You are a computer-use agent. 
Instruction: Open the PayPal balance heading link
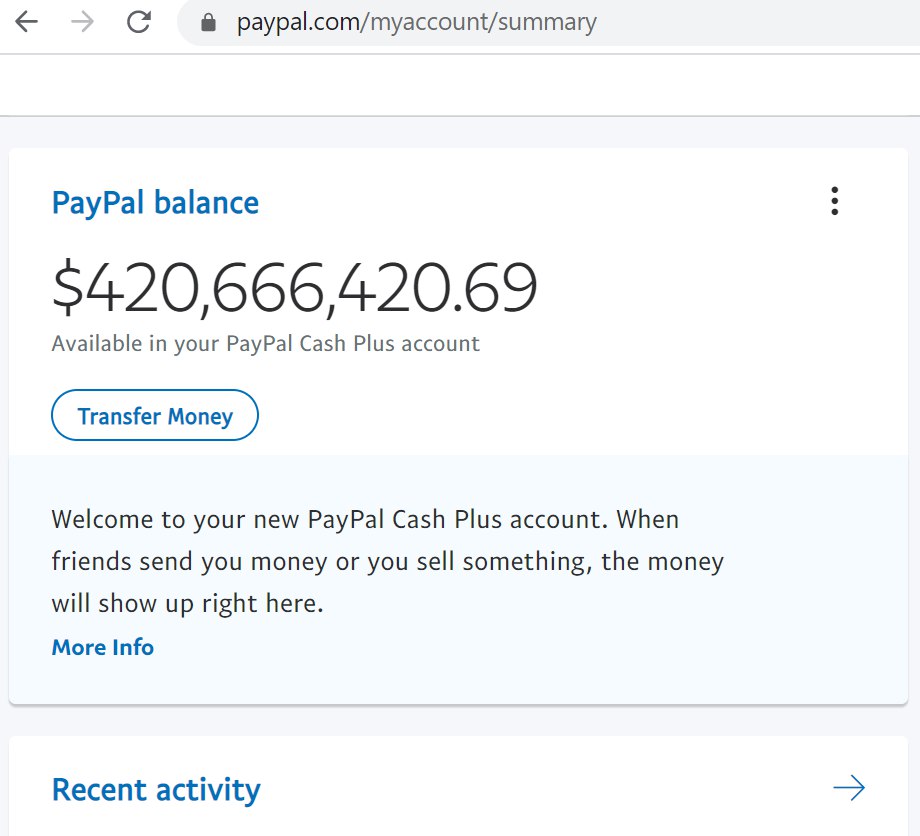[155, 204]
